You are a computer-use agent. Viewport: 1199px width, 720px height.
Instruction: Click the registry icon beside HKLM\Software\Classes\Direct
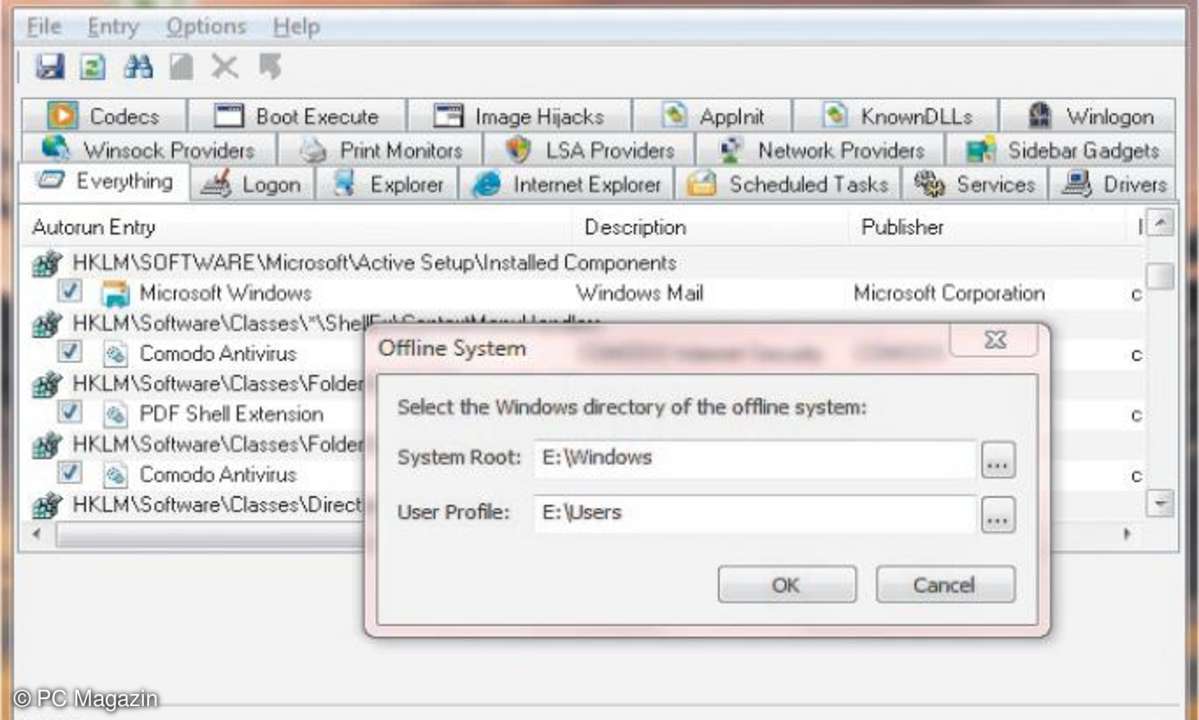coord(47,505)
